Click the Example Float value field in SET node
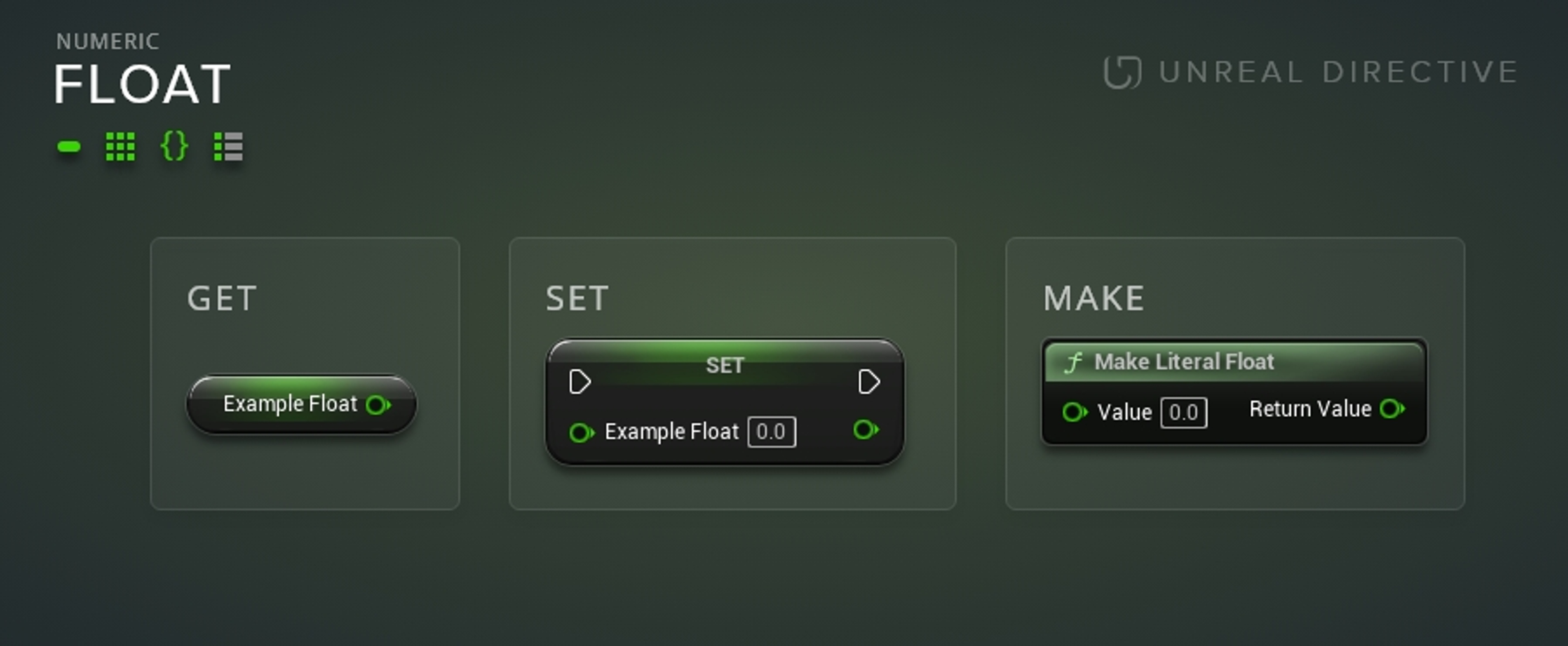Screen dimensions: 1568x646 pos(771,432)
